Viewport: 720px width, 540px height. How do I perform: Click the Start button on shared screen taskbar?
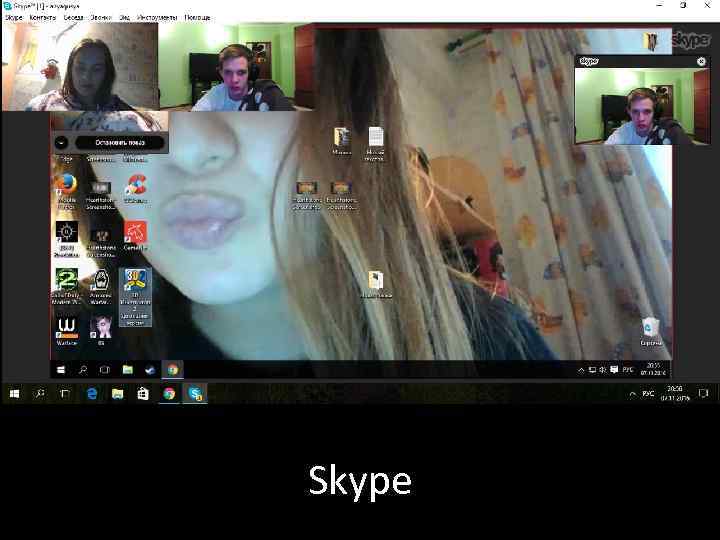(61, 370)
